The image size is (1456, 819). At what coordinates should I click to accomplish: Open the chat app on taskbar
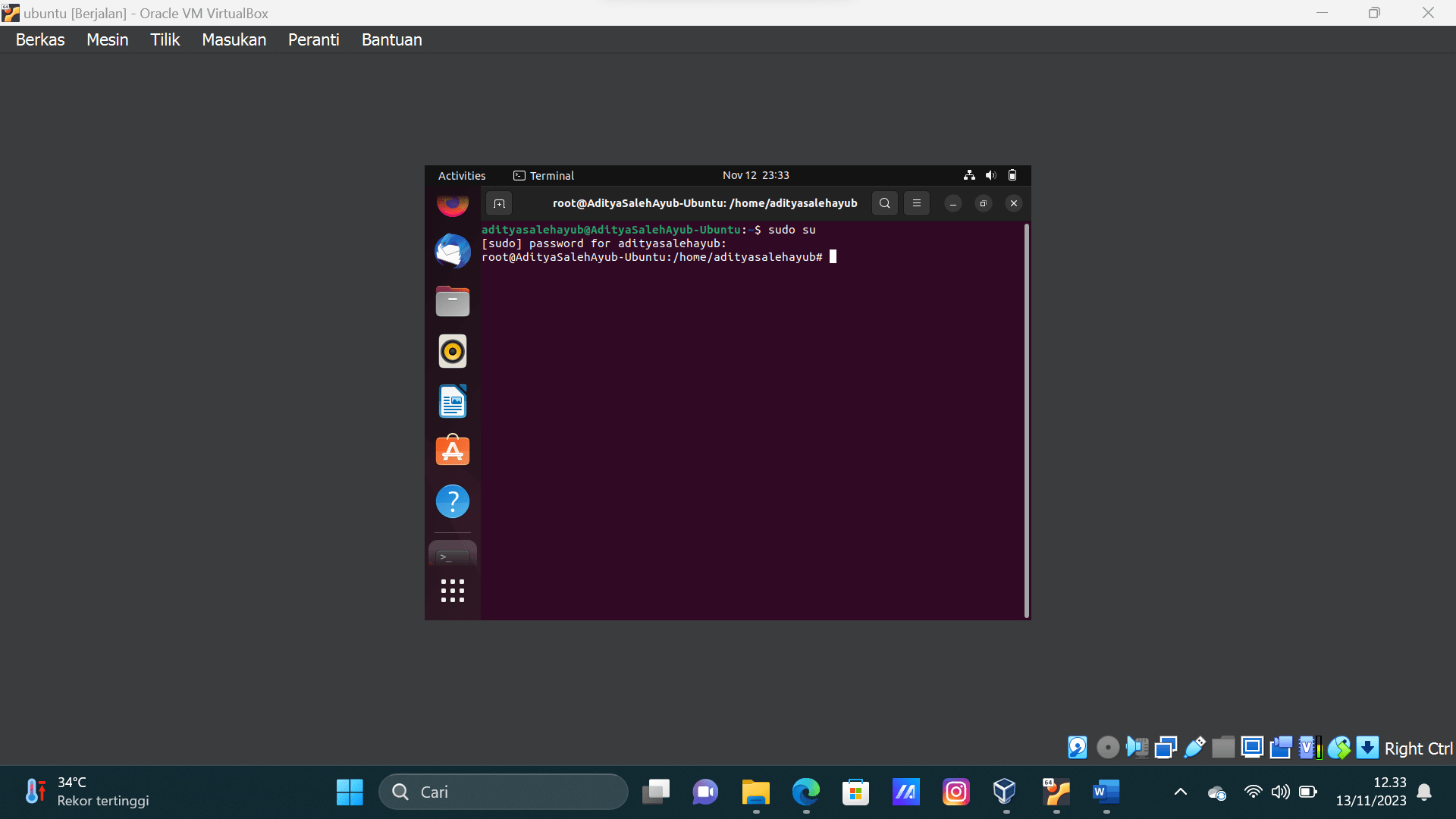(x=705, y=792)
